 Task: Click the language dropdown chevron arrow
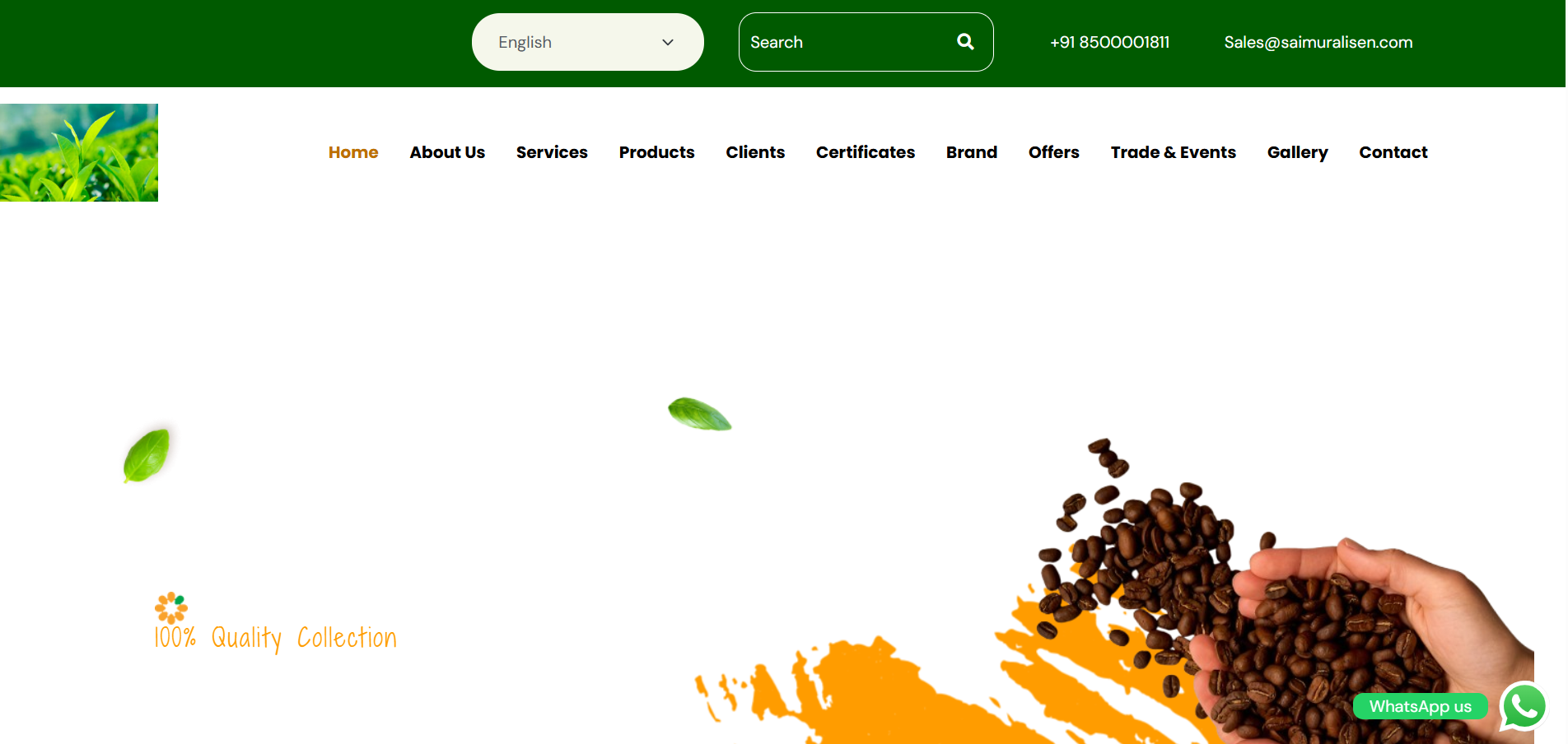point(668,43)
